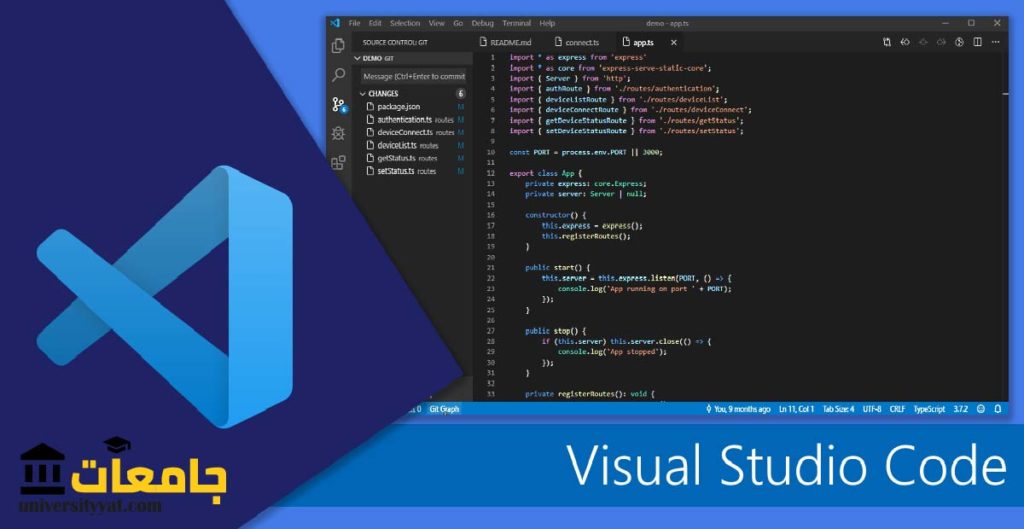Click 'Tab Size: 4' in status bar
1024x529 pixels.
click(838, 409)
